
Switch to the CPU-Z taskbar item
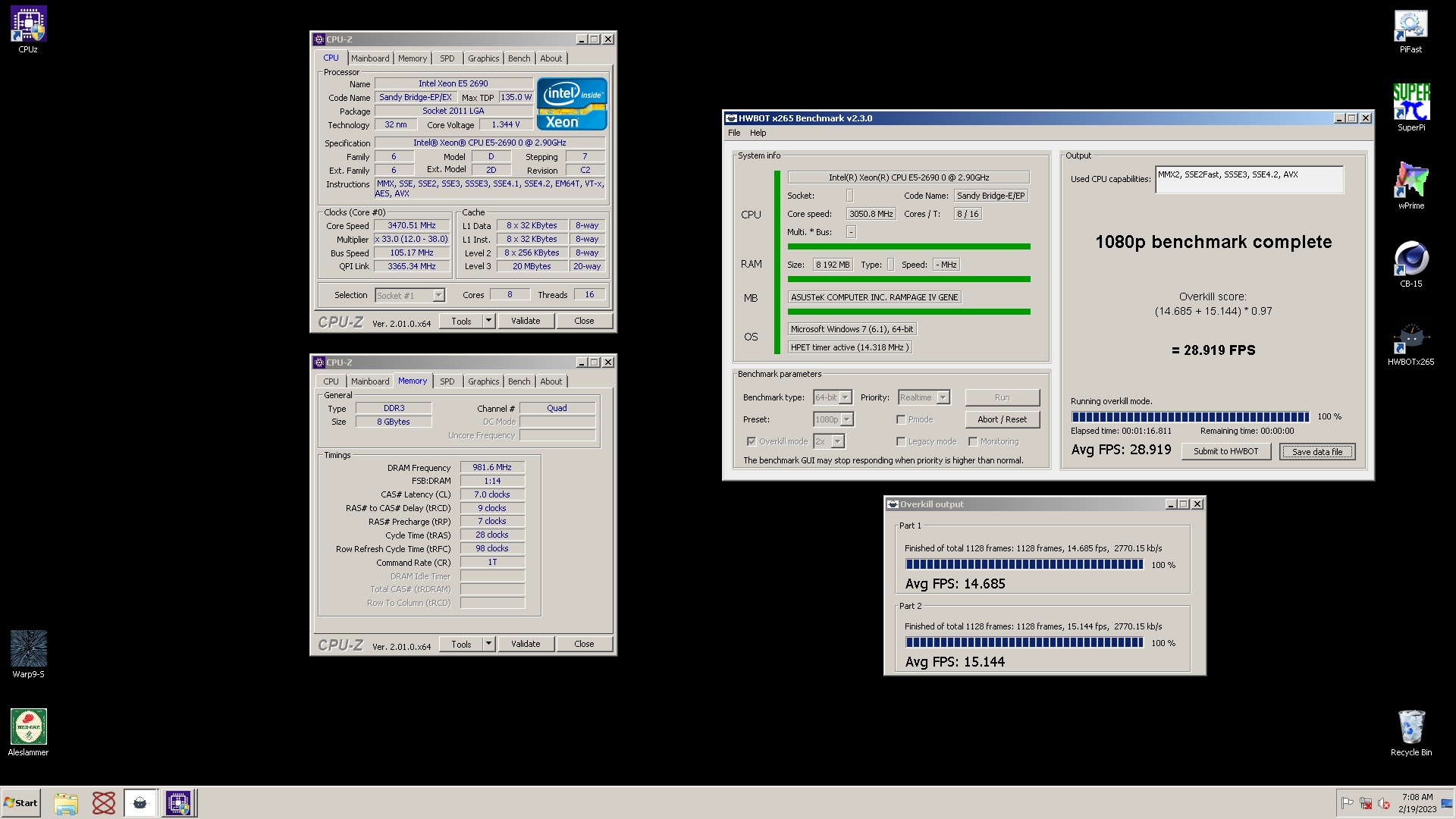(178, 803)
